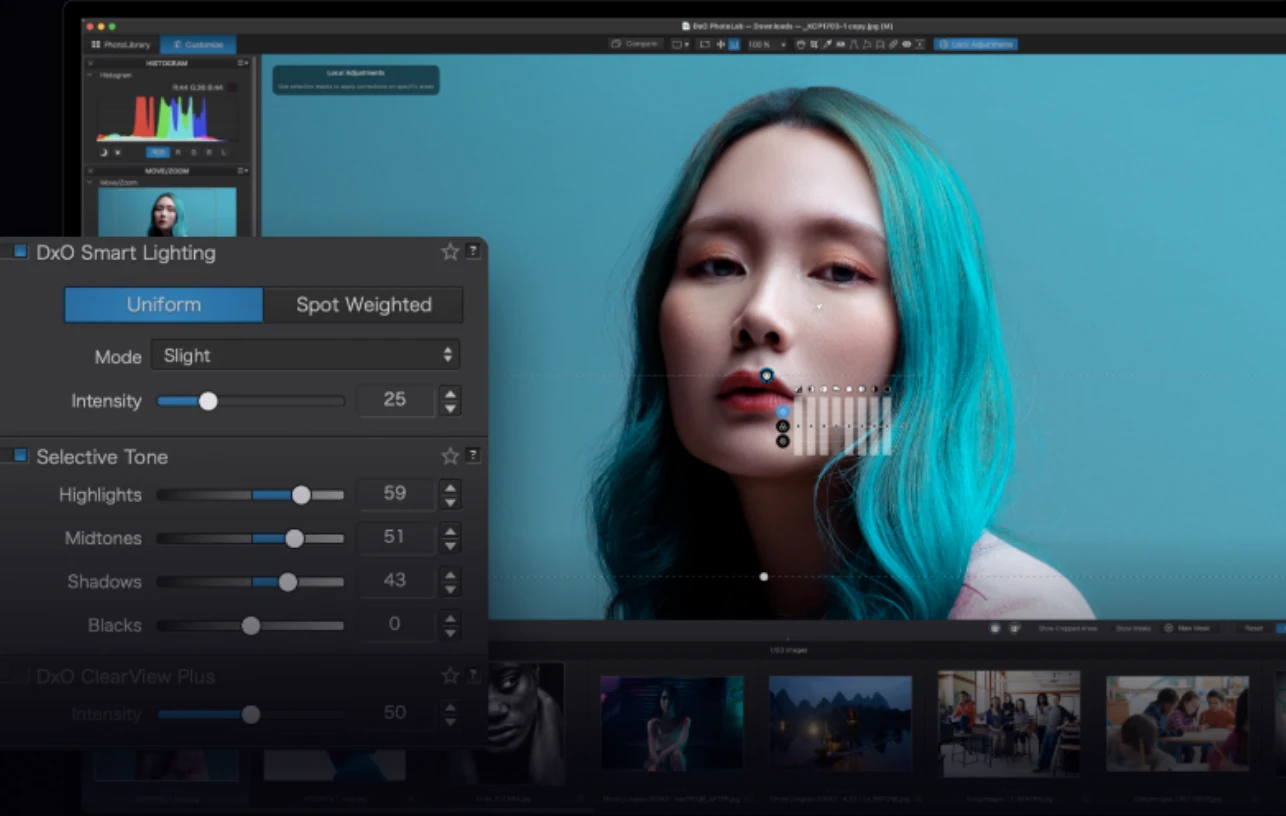Select the RGB histogram channel button
The image size is (1286, 816).
158,152
